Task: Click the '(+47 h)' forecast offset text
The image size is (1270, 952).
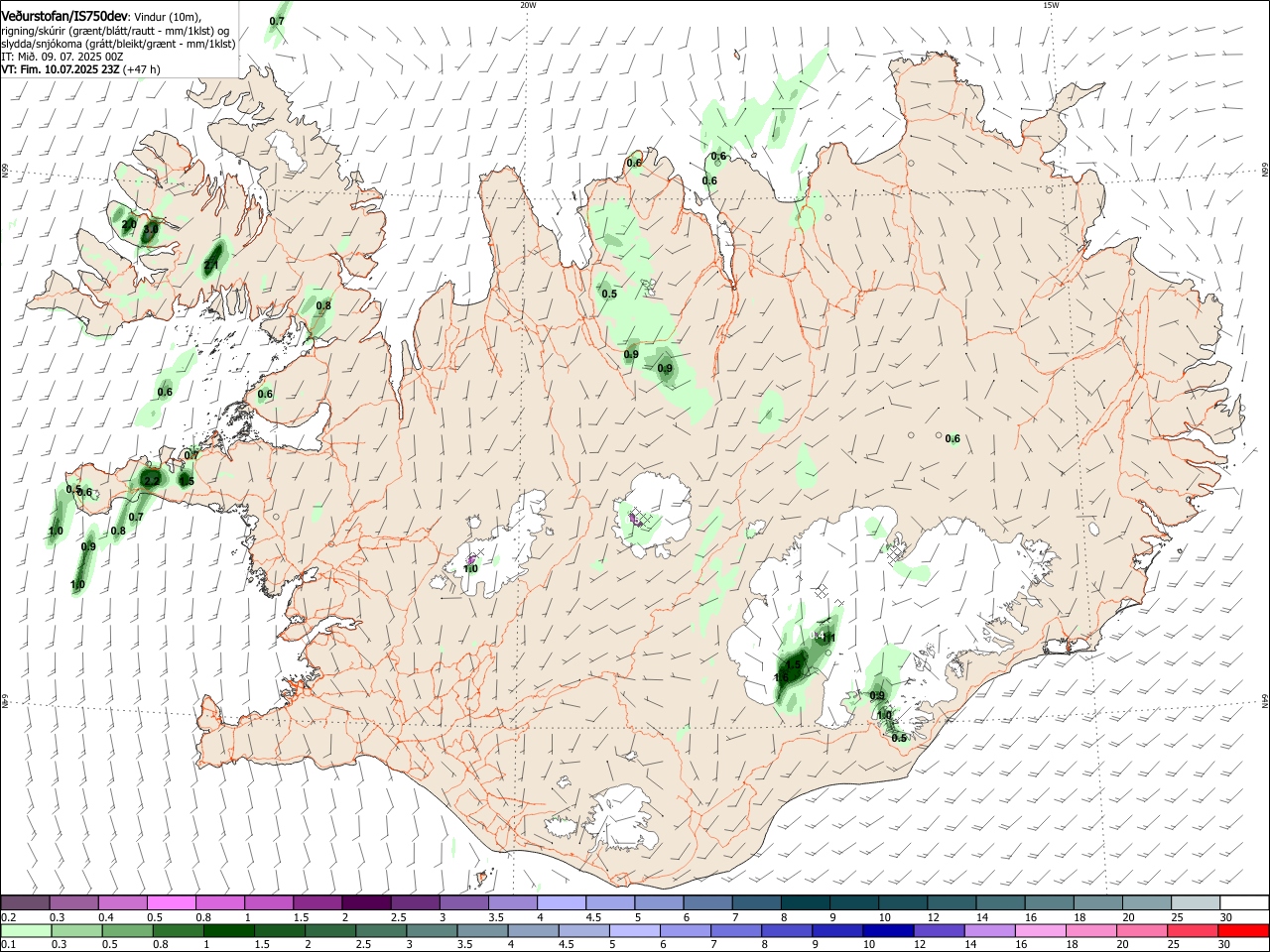Action: [x=141, y=69]
